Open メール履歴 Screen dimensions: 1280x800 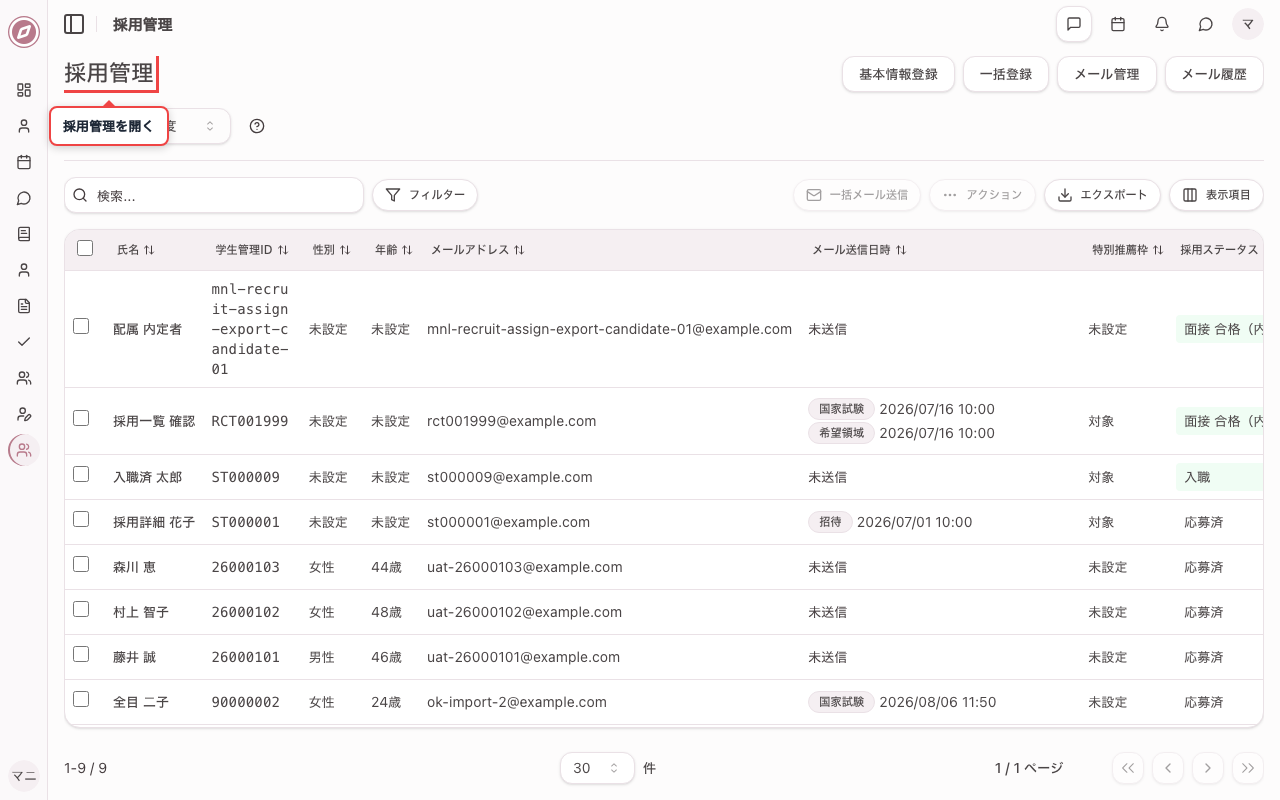tap(1214, 74)
